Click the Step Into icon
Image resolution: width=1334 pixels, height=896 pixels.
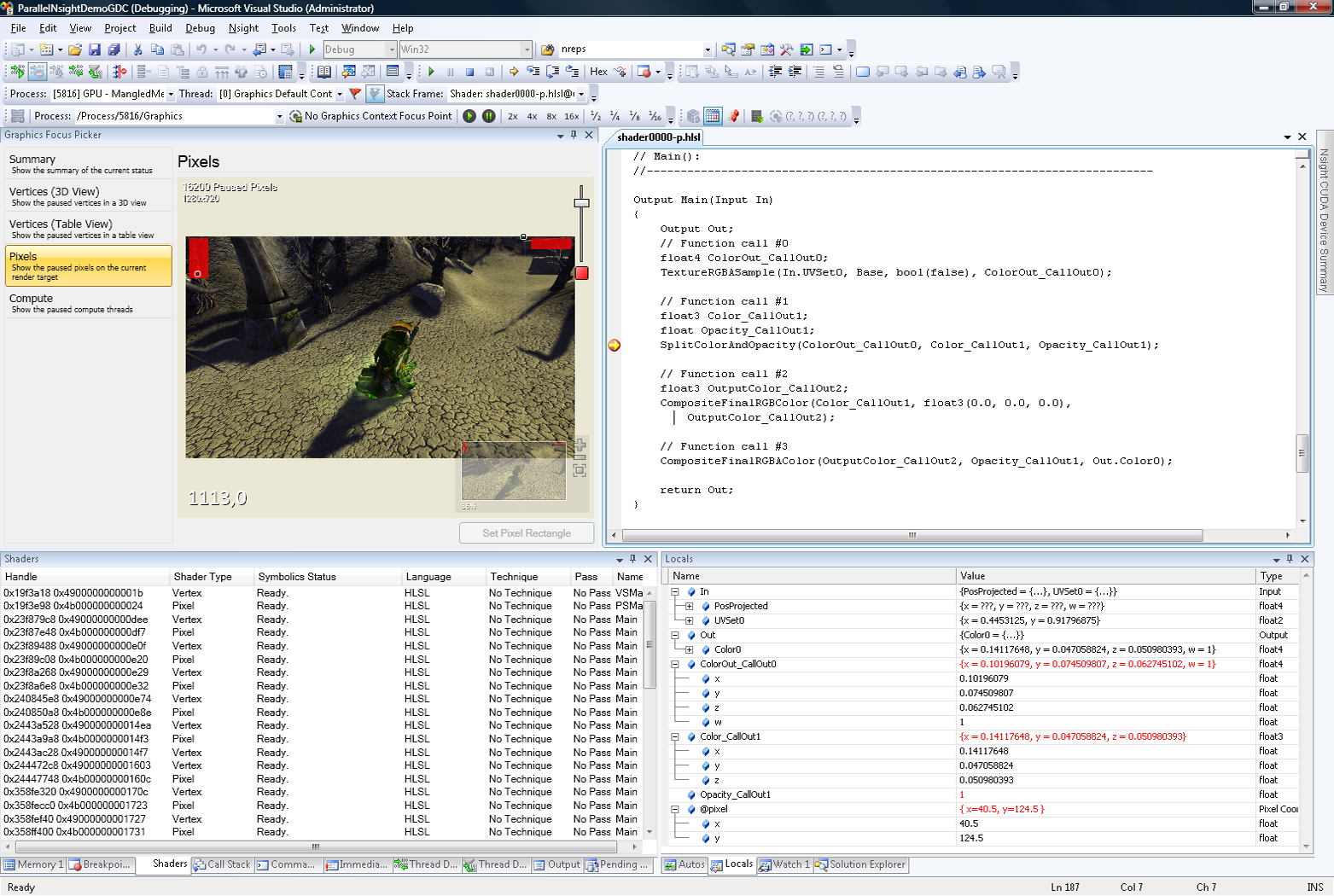pyautogui.click(x=533, y=72)
